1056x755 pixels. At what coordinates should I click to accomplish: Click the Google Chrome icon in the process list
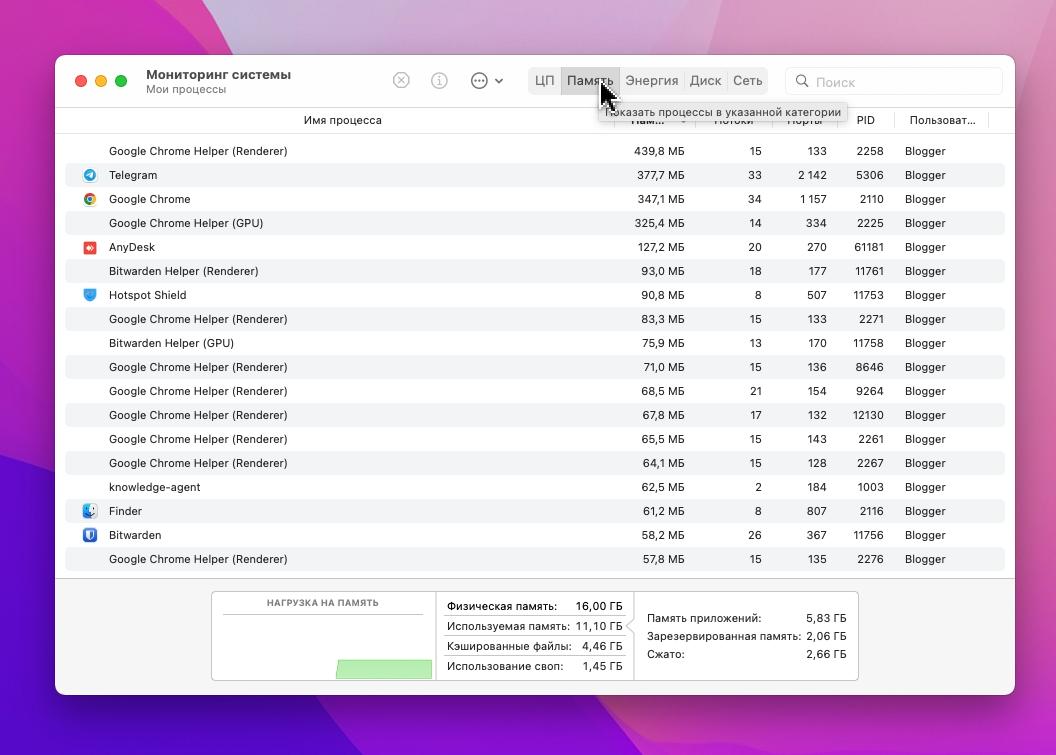[90, 199]
